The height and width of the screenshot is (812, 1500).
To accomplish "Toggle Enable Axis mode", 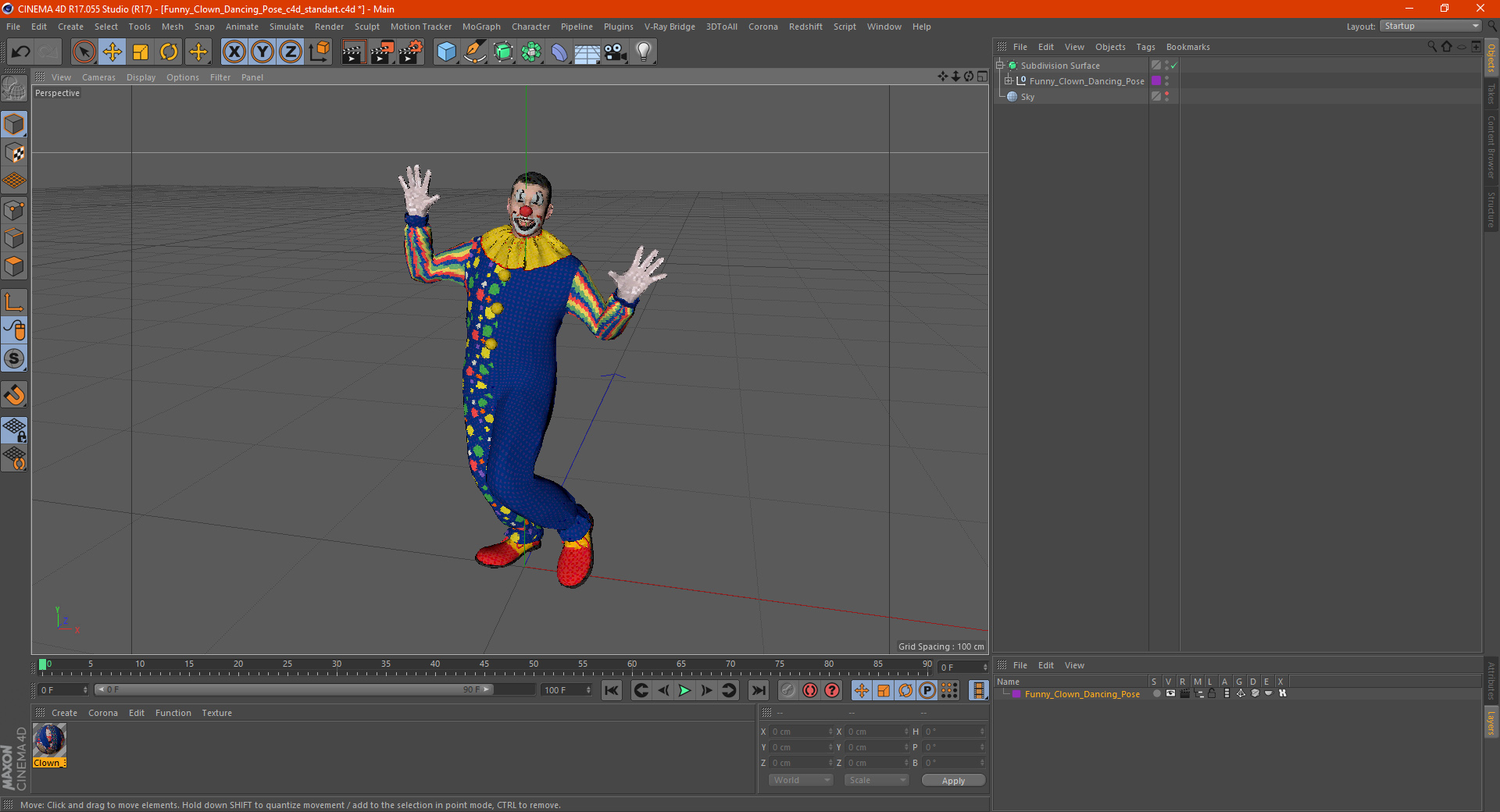I will [x=14, y=302].
